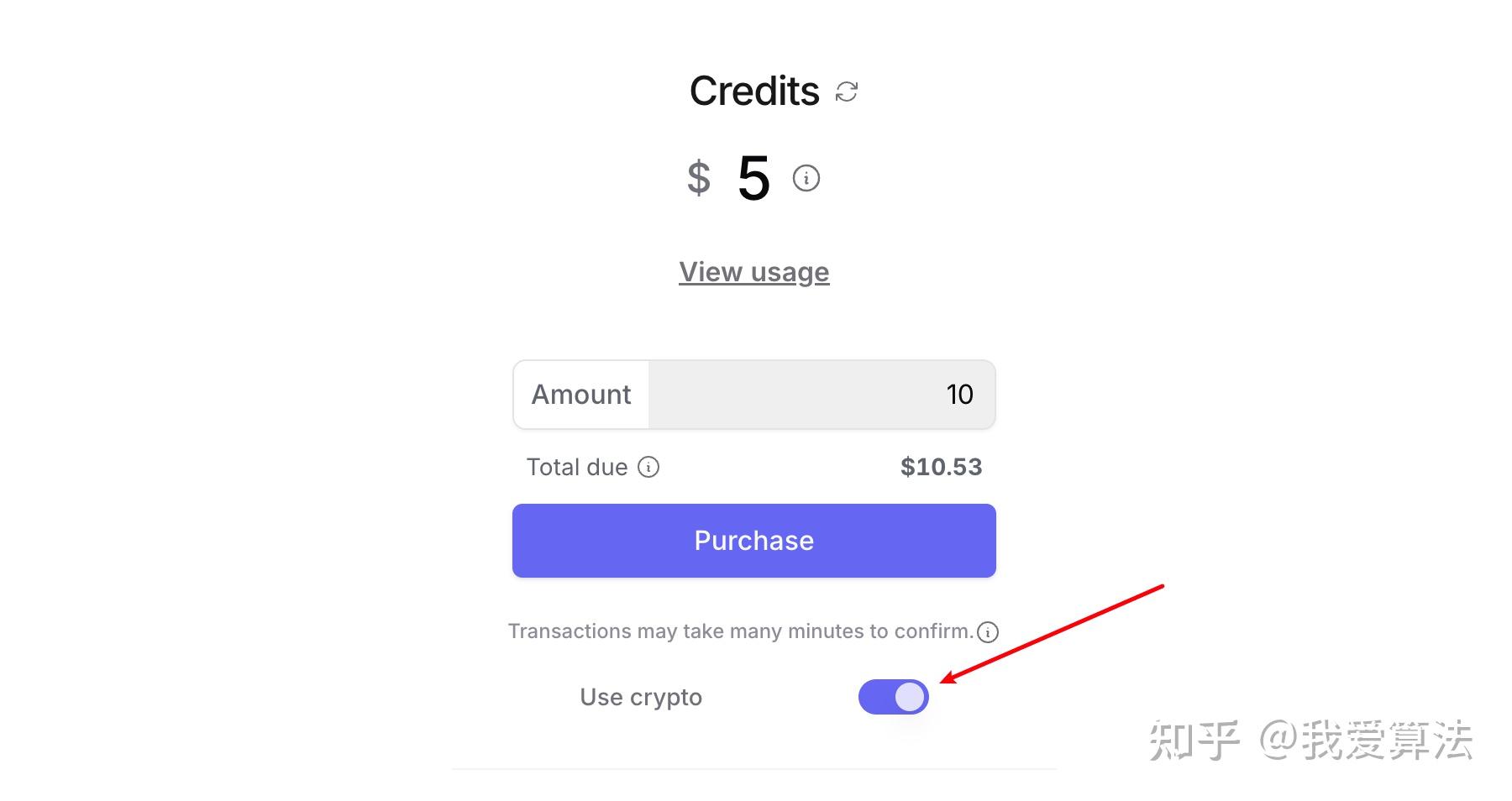Show info for transactions confirmation note
Viewport: 1512px width, 801px height.
click(x=988, y=632)
